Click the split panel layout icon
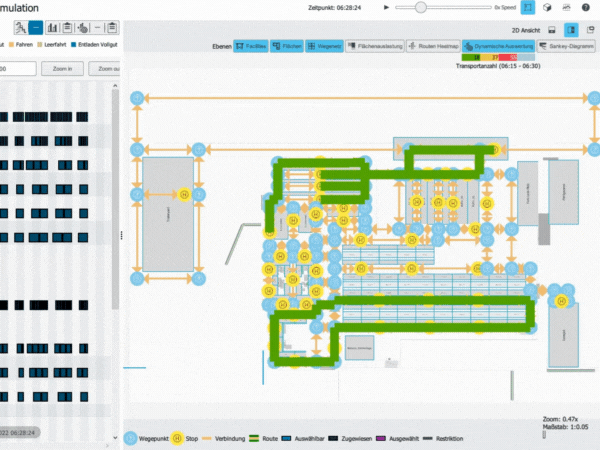The width and height of the screenshot is (600, 450). 571,30
